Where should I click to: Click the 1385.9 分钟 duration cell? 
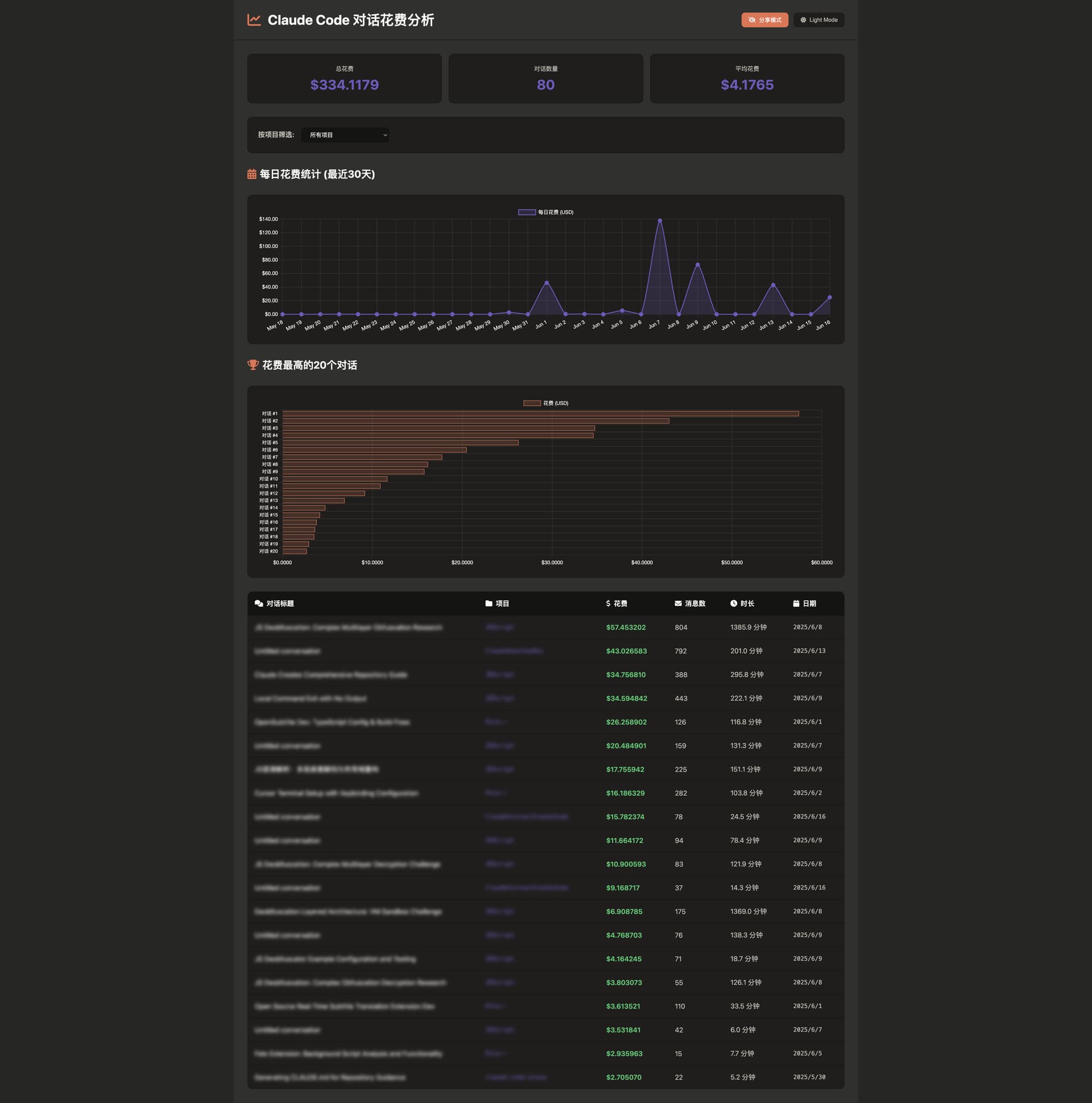coord(748,627)
